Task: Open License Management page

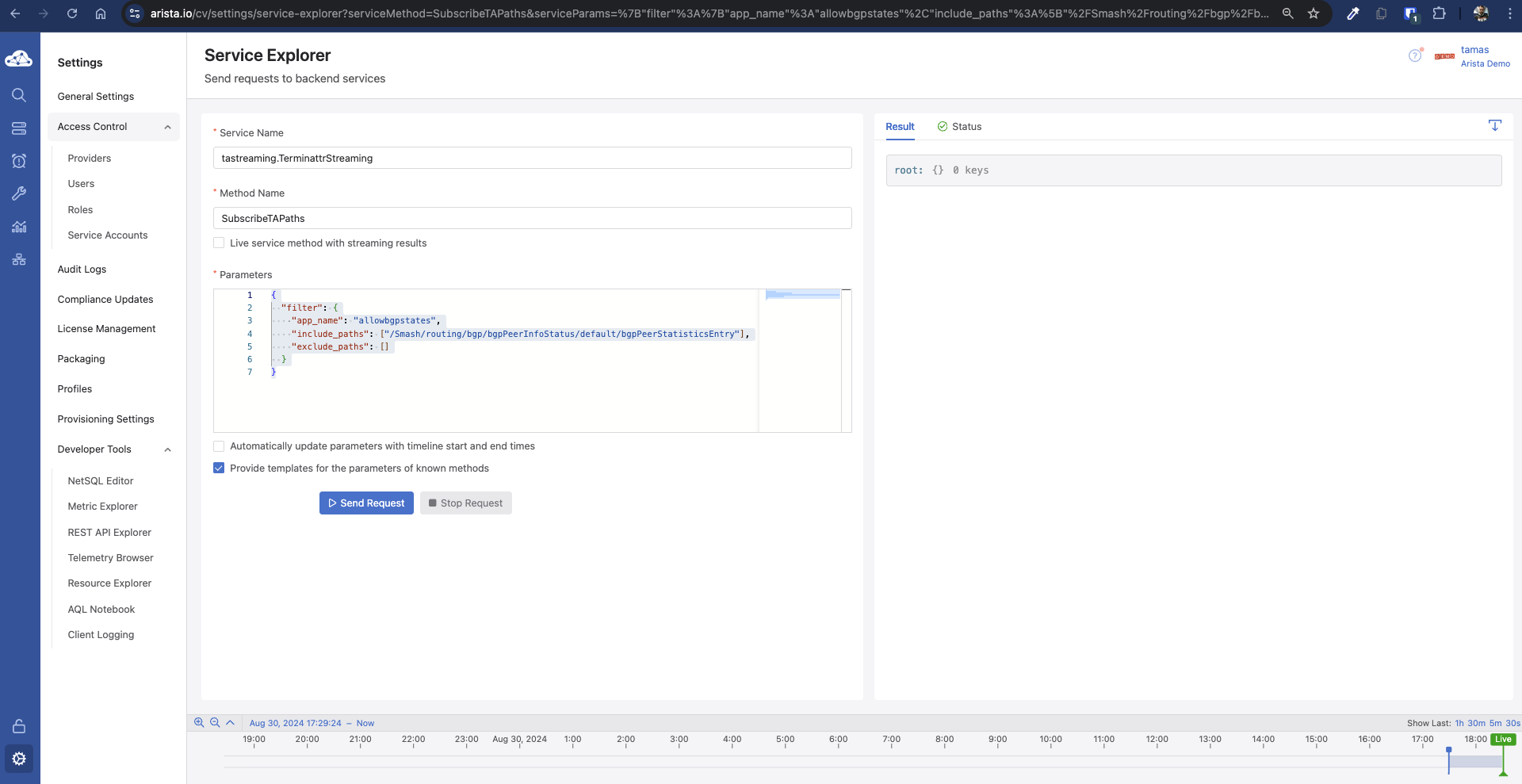Action: coord(106,329)
